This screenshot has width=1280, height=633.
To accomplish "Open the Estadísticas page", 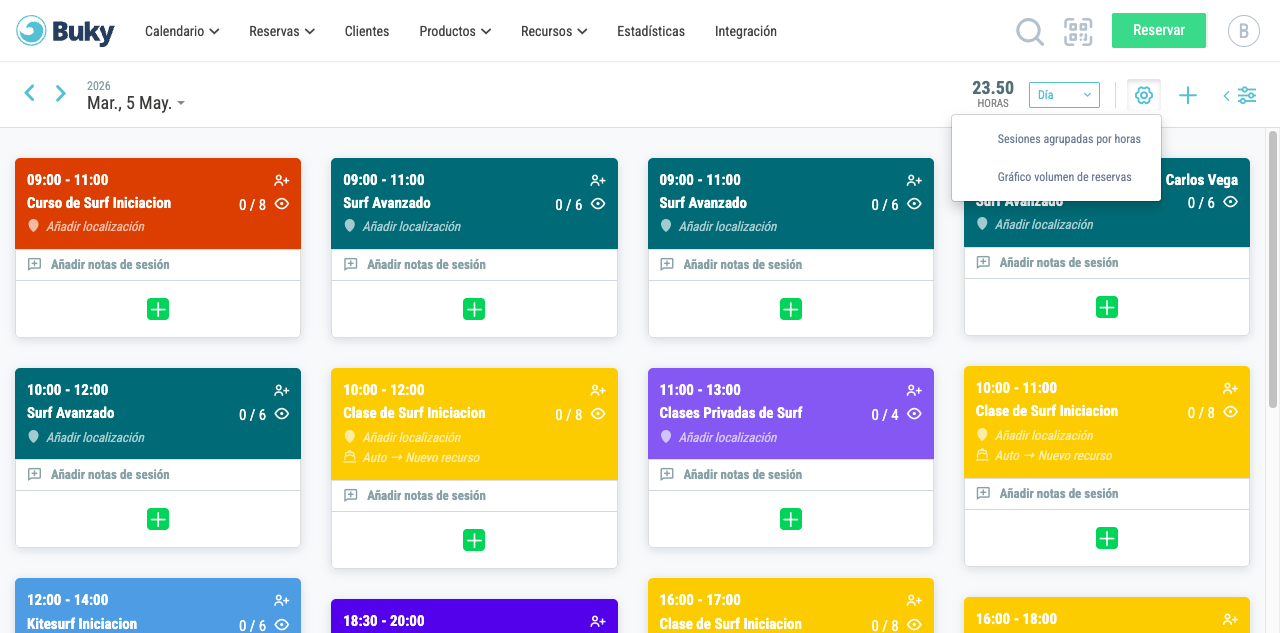I will tap(651, 31).
